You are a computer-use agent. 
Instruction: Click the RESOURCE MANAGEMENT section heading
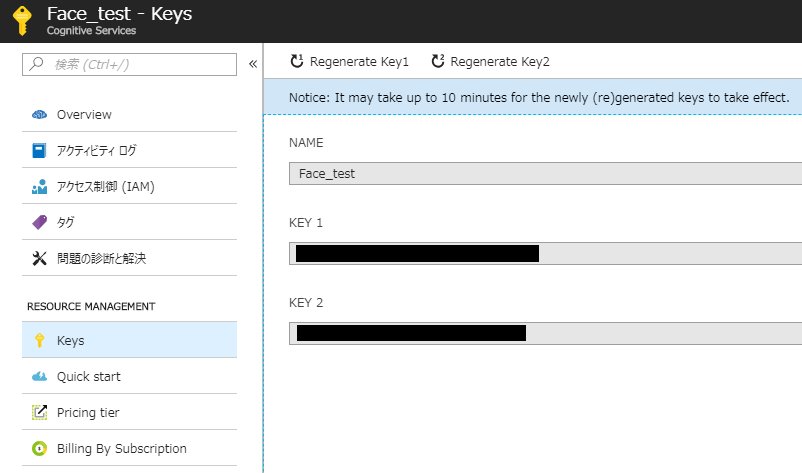[91, 306]
